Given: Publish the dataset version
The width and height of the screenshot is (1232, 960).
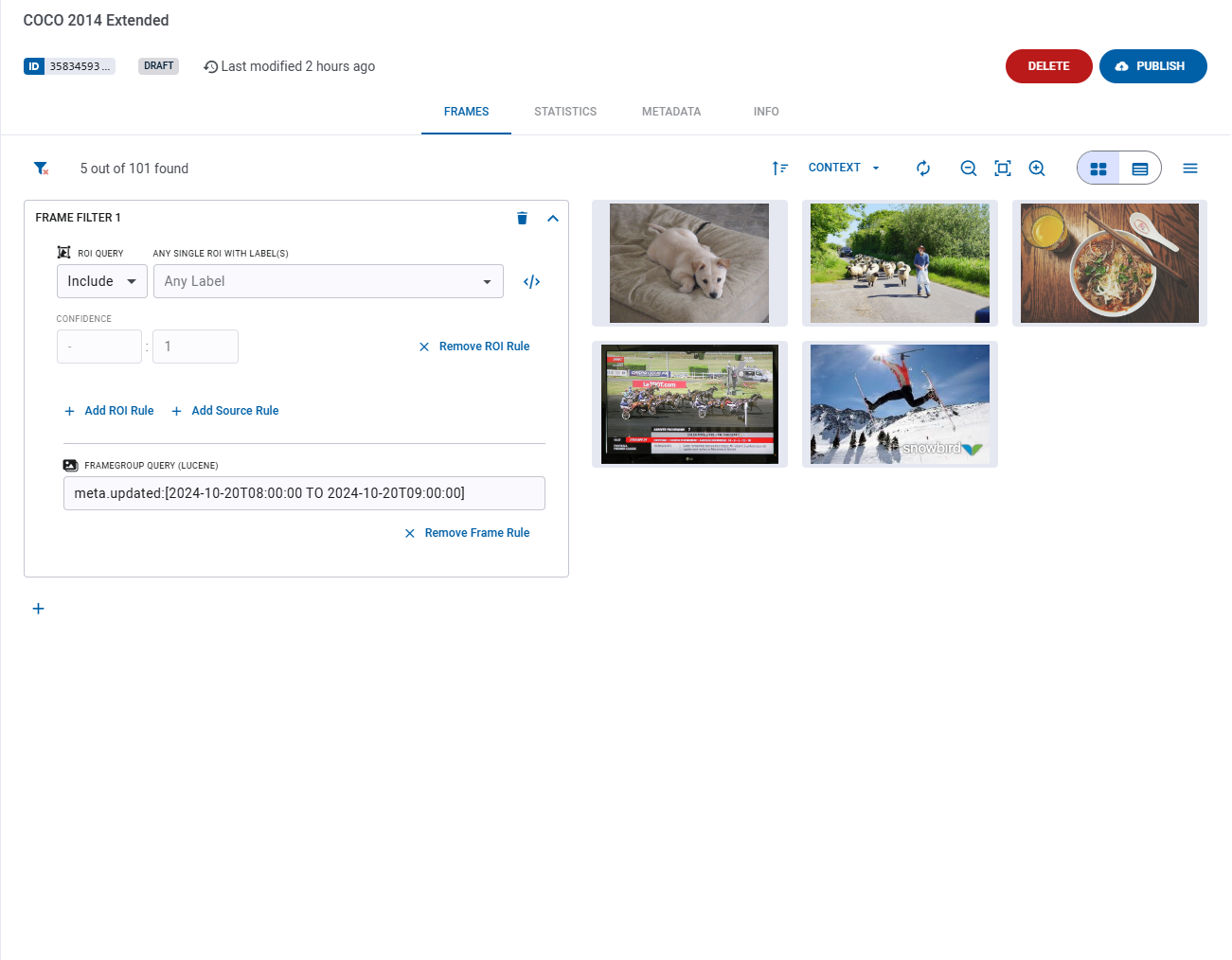Looking at the screenshot, I should 1152,66.
